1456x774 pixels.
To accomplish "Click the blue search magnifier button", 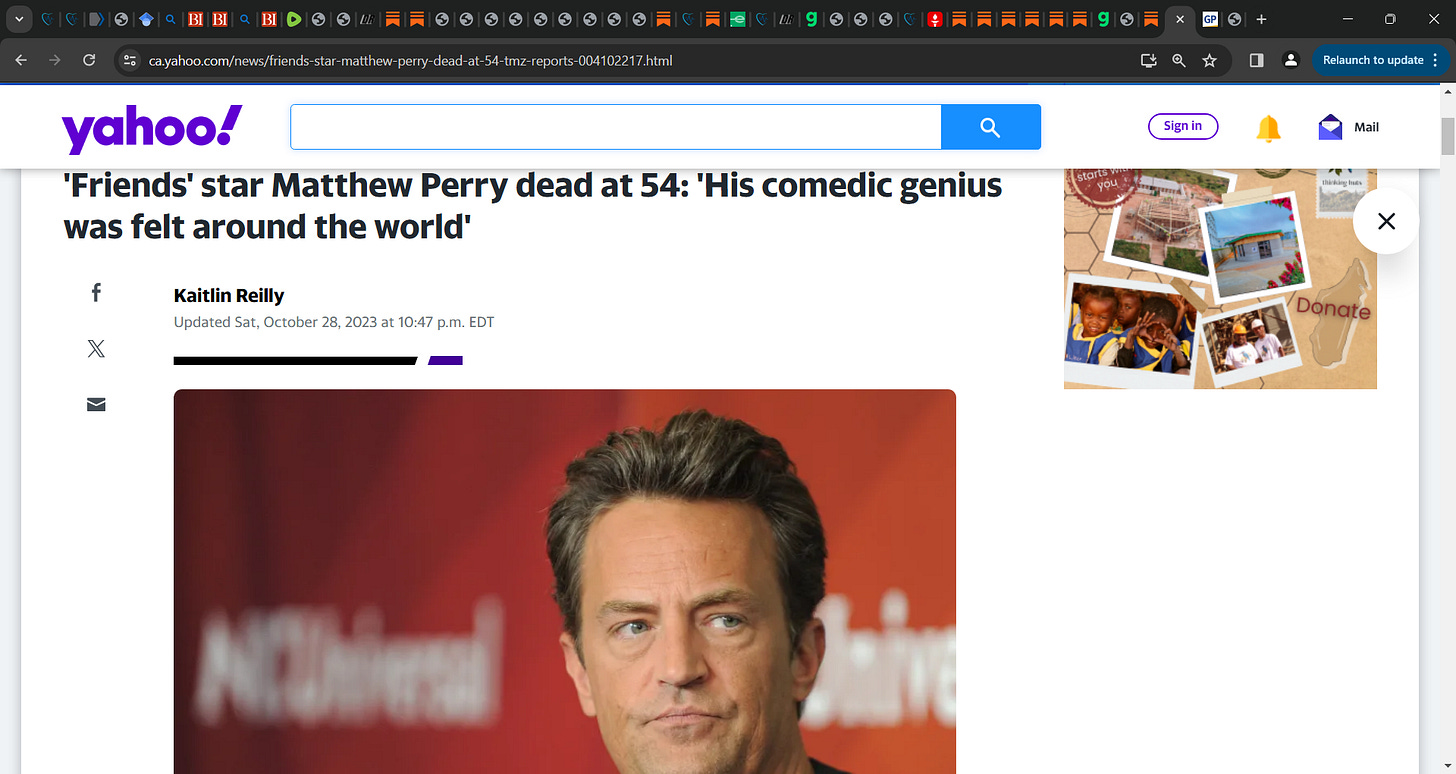I will coord(990,127).
